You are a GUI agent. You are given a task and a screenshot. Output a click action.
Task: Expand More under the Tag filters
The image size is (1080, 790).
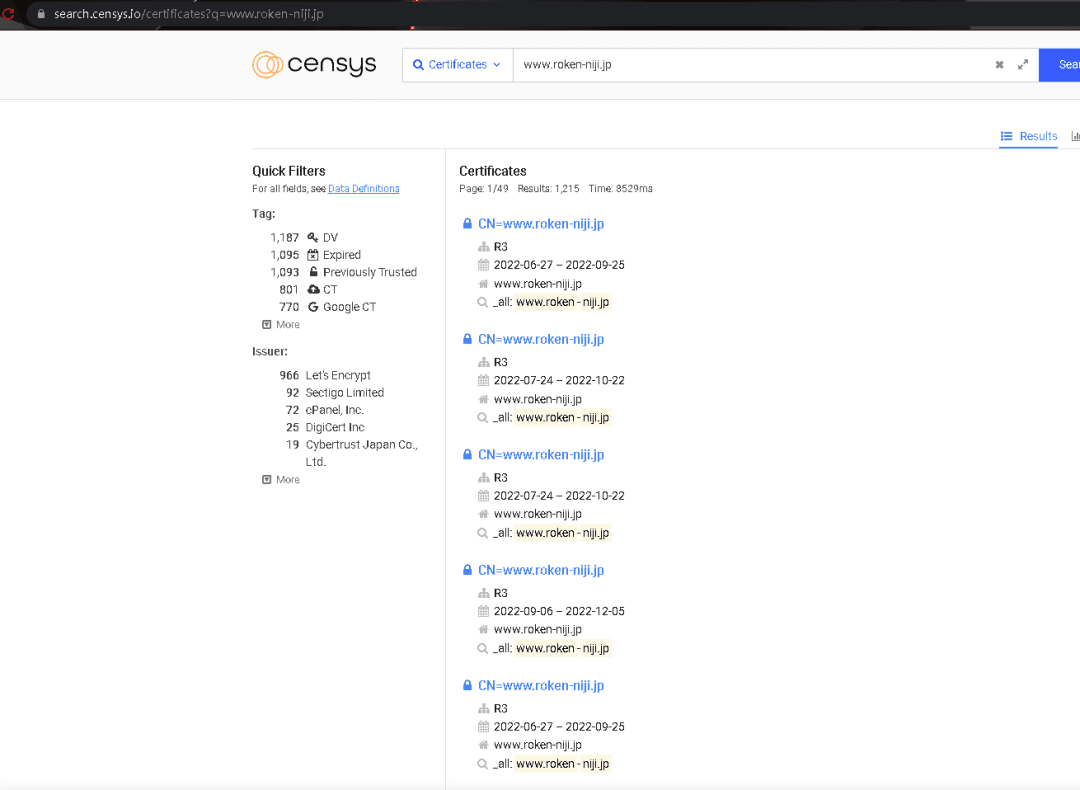click(281, 324)
